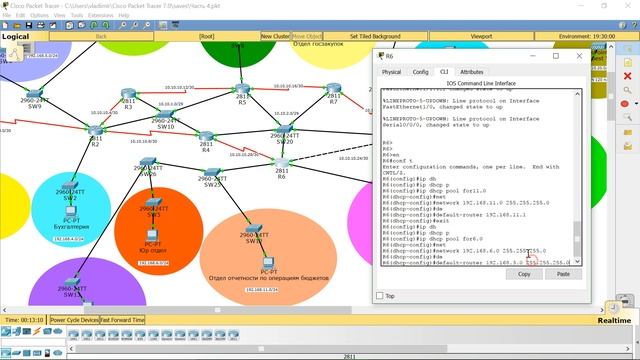Click the Paste icon in main toolbar
The height and width of the screenshot is (360, 640).
(x=82, y=25)
